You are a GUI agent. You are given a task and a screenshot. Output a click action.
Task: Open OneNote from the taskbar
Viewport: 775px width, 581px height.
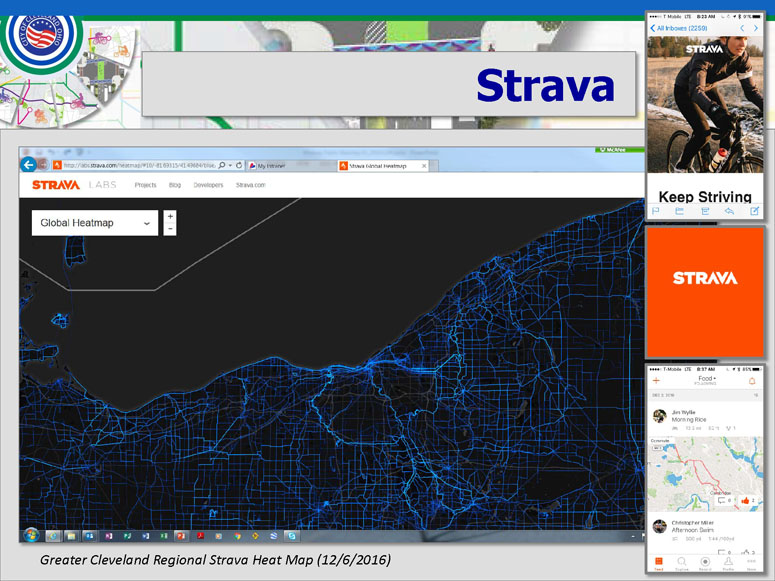(x=109, y=536)
